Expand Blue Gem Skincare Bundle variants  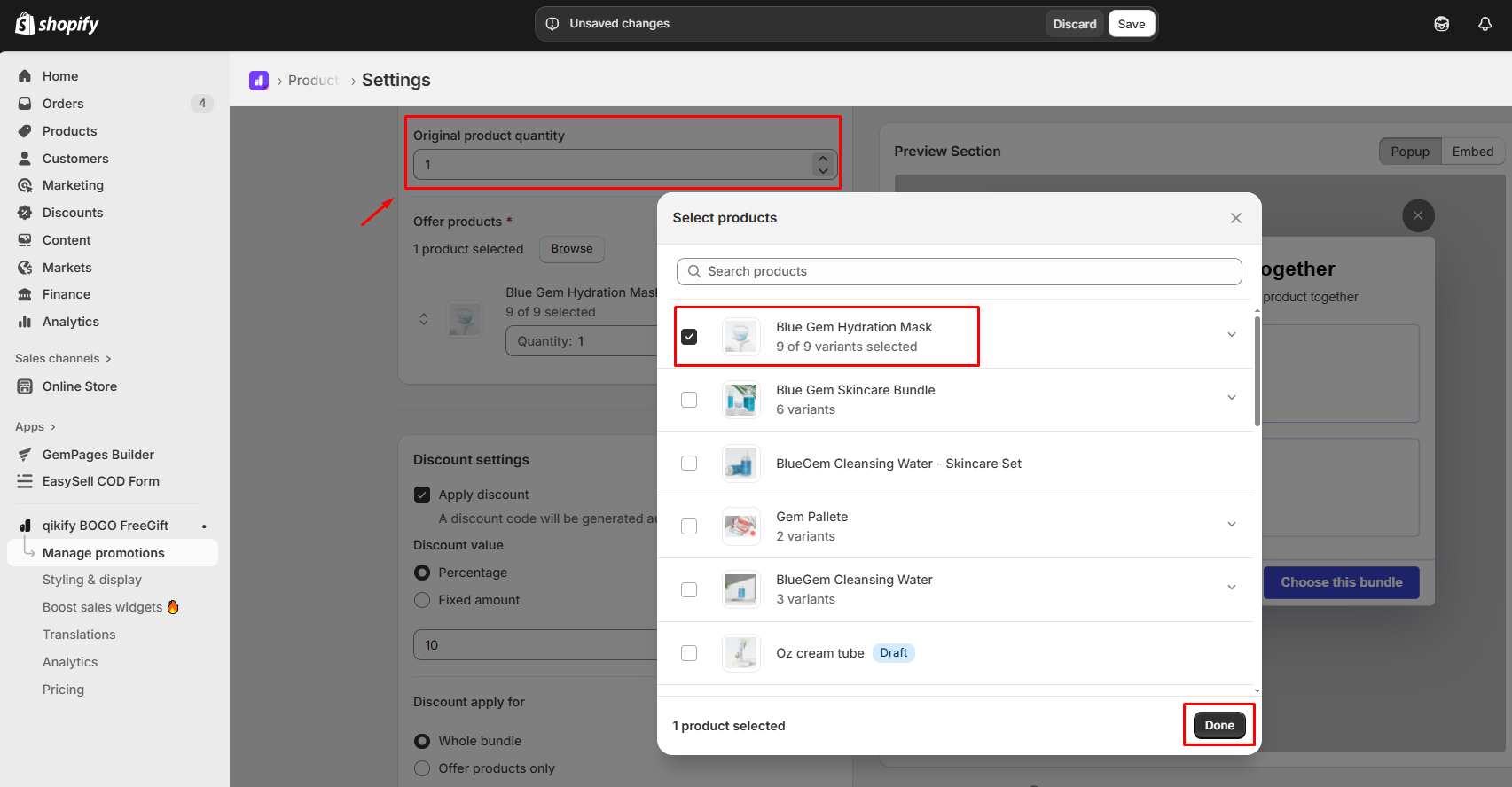[x=1231, y=398]
